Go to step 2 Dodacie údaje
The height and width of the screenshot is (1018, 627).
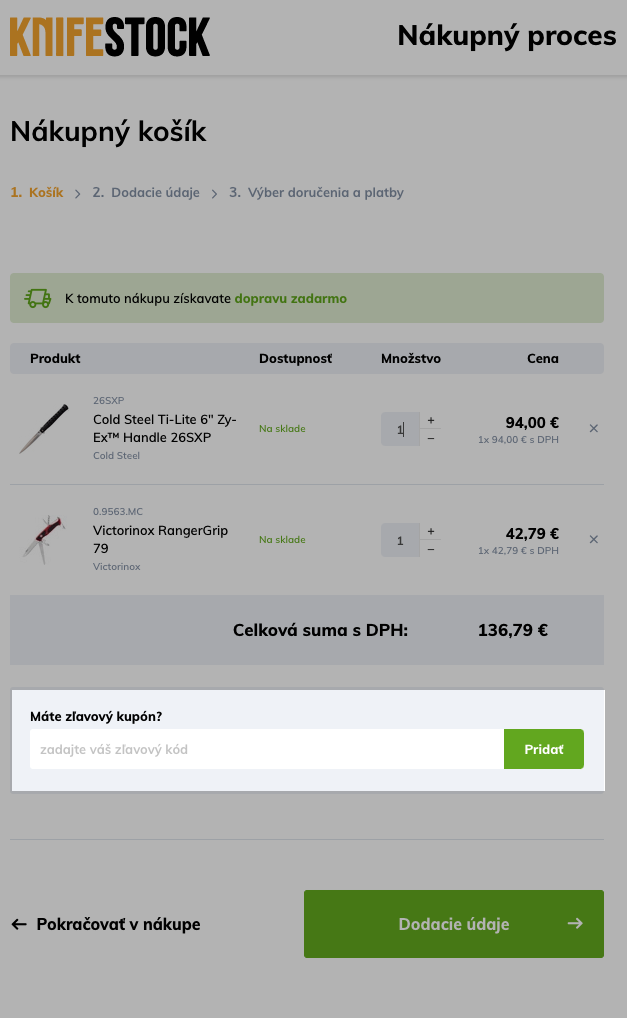pyautogui.click(x=146, y=192)
